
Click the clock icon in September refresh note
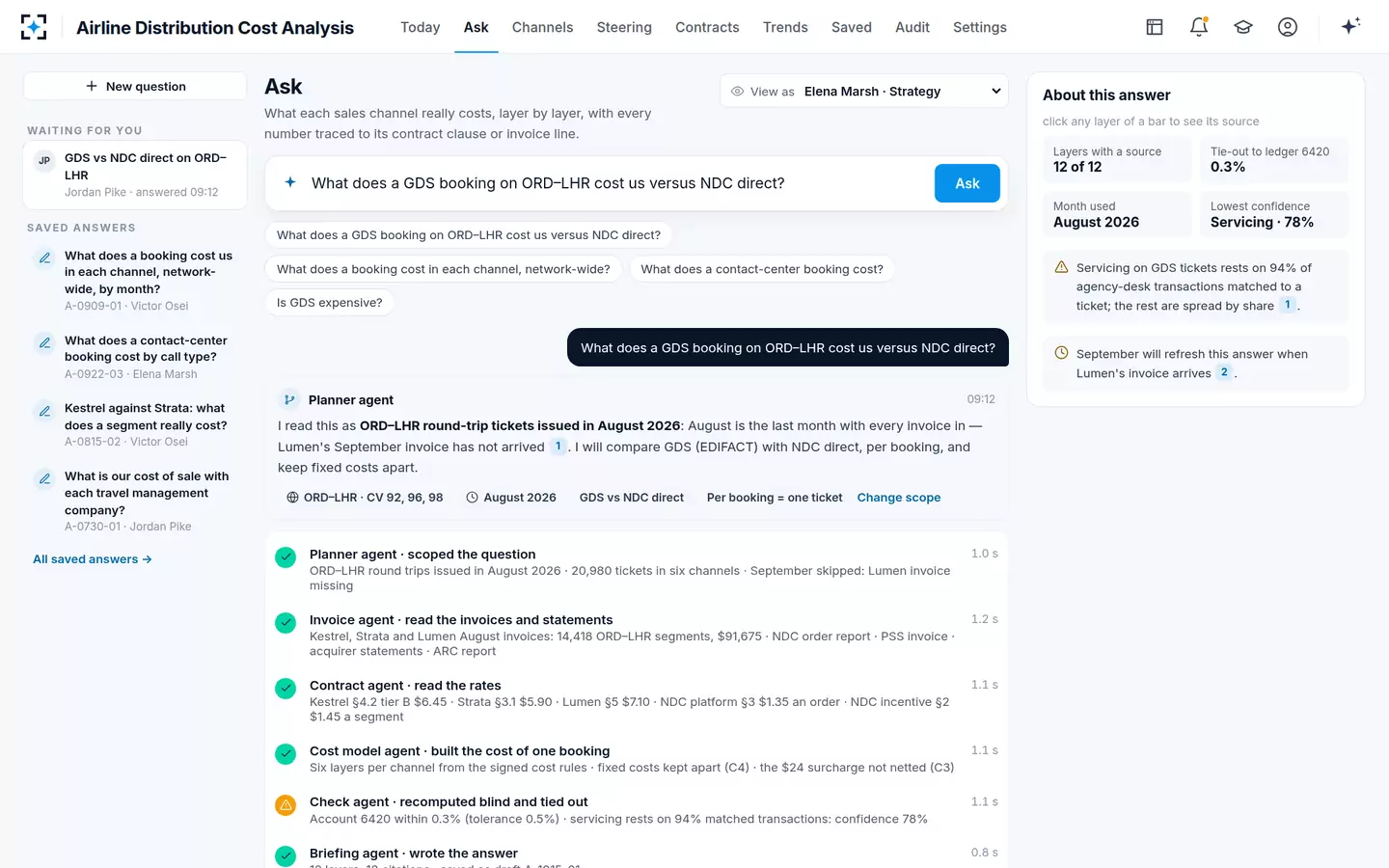1061,353
